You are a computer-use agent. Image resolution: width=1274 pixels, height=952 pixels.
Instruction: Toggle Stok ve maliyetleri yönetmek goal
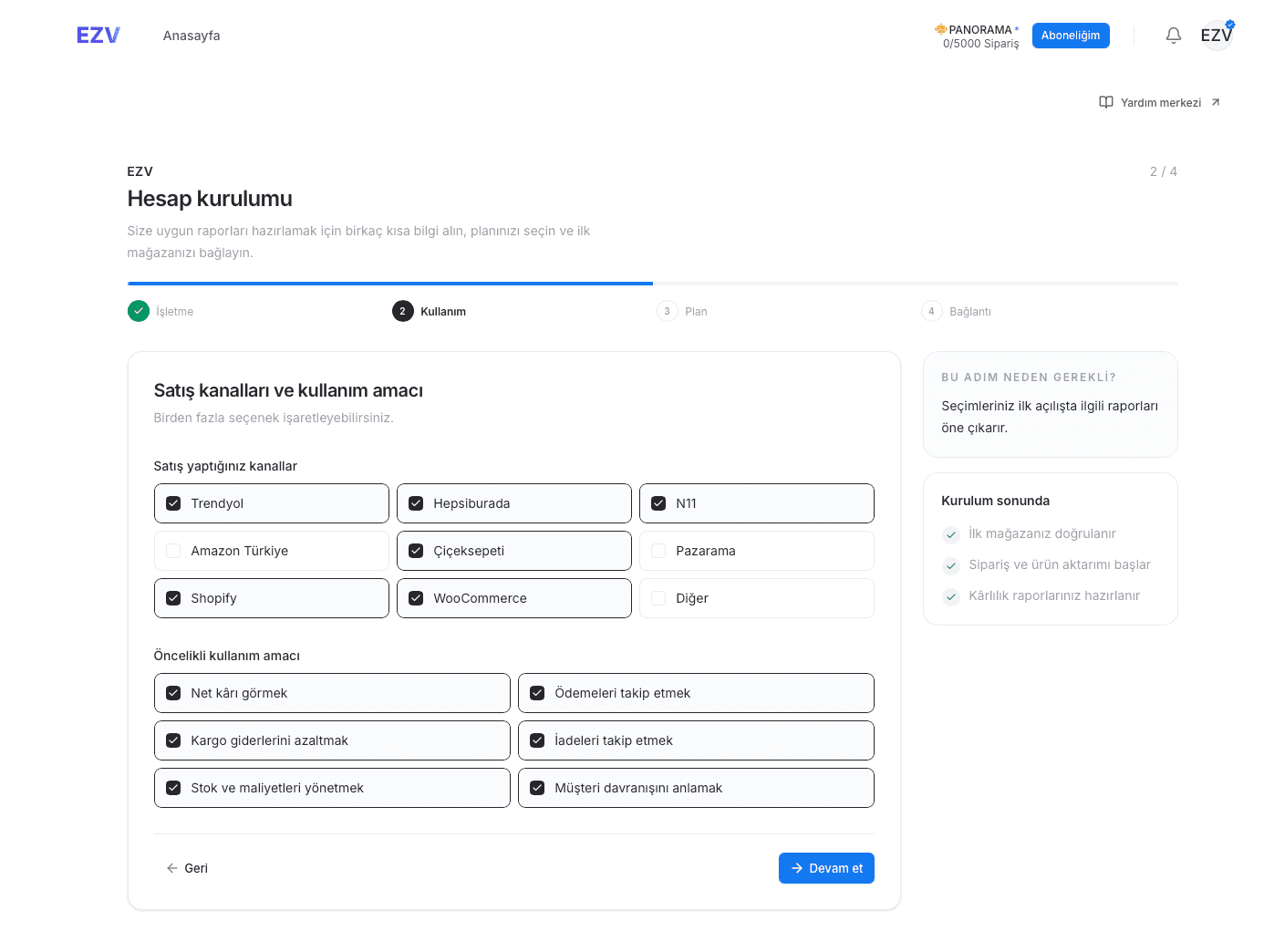(x=332, y=788)
